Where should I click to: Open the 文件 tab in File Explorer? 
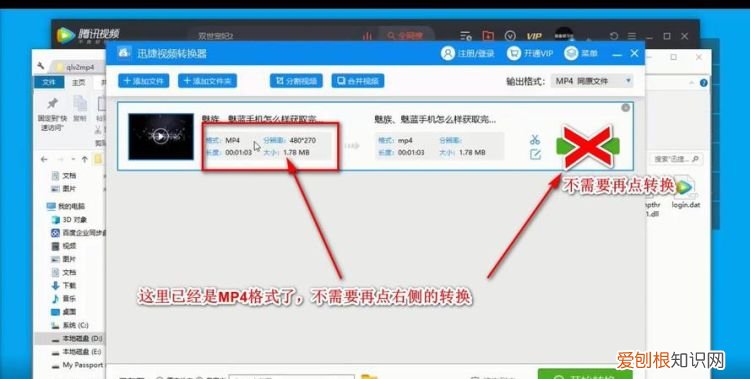pos(49,83)
